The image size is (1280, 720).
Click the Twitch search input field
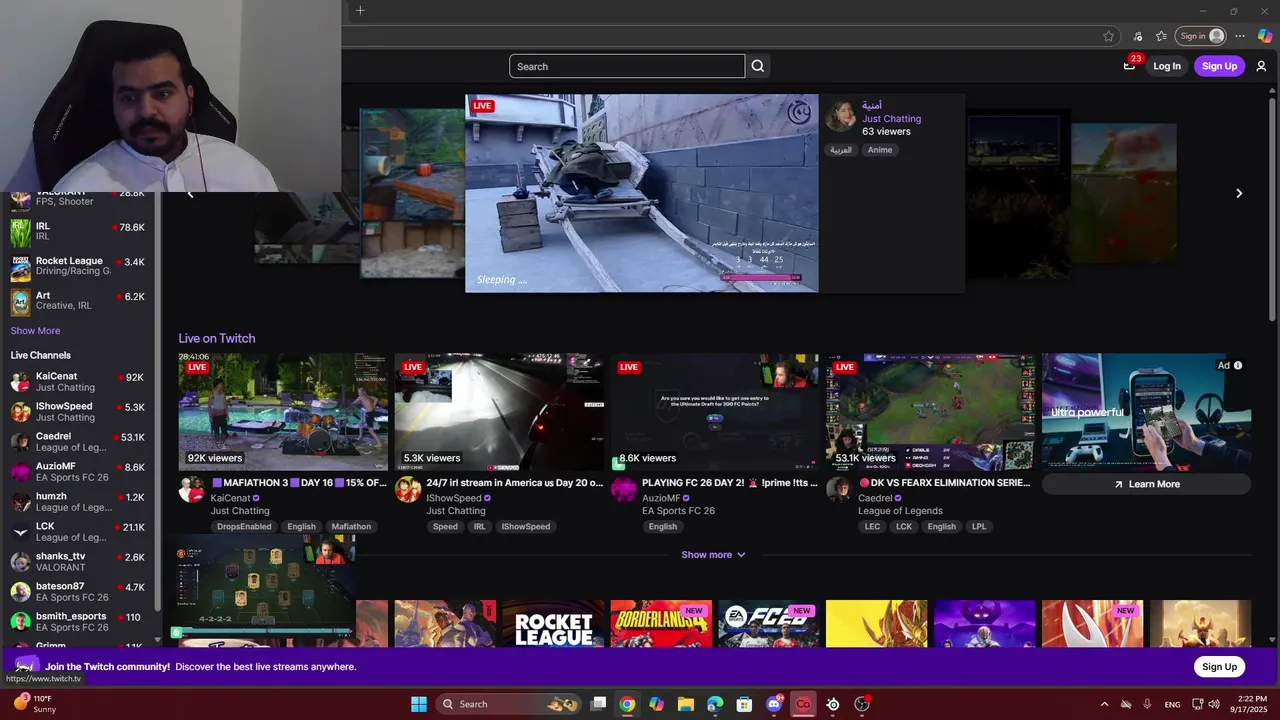627,66
